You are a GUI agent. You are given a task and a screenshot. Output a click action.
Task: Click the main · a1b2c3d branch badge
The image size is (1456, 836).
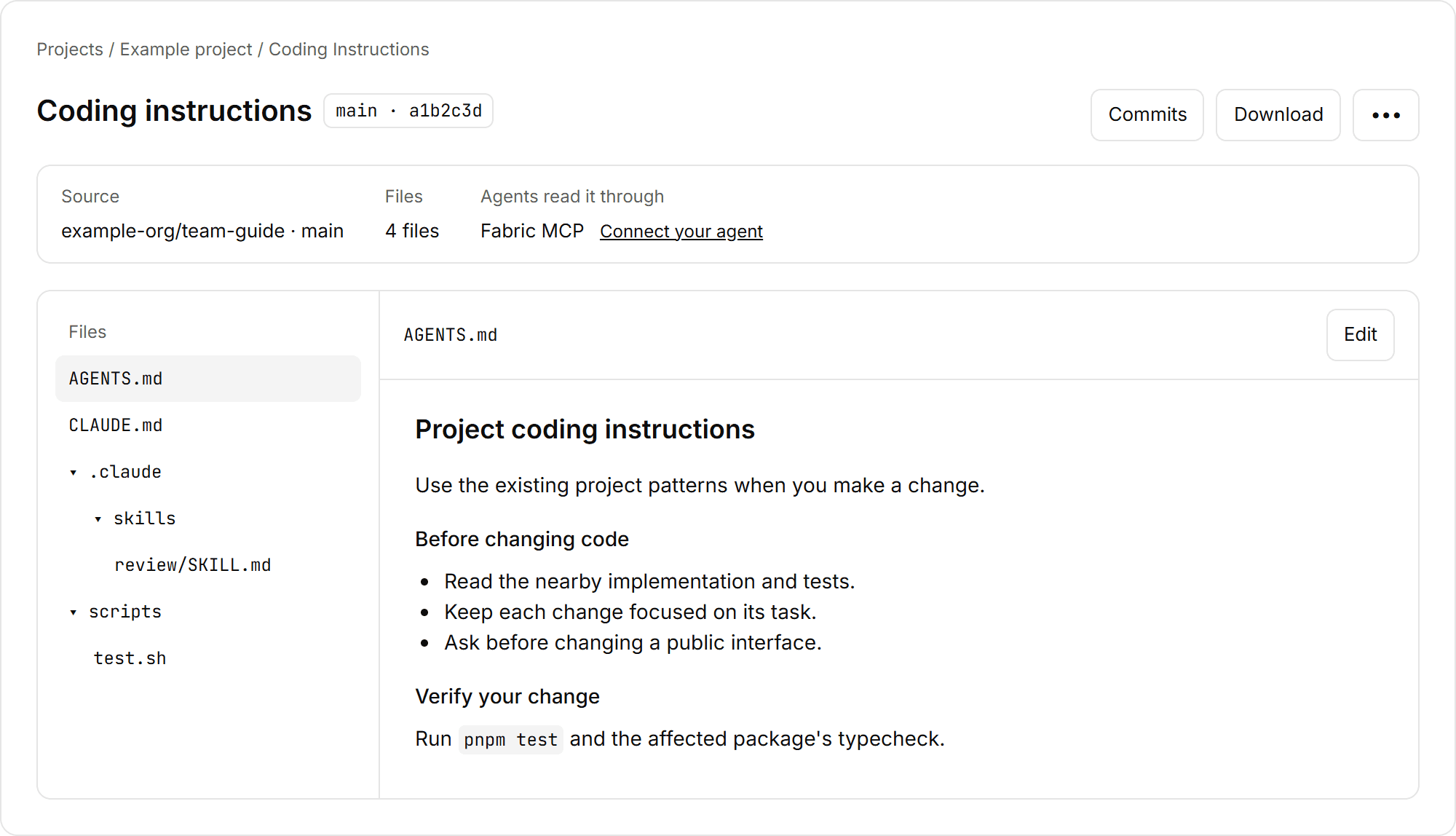(408, 111)
